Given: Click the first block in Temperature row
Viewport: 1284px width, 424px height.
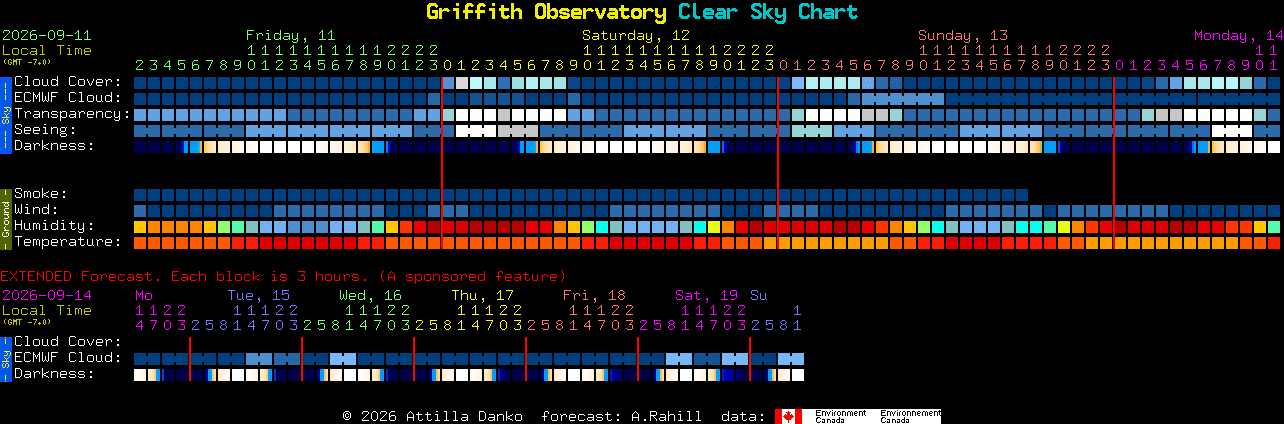Looking at the screenshot, I should tap(140, 242).
